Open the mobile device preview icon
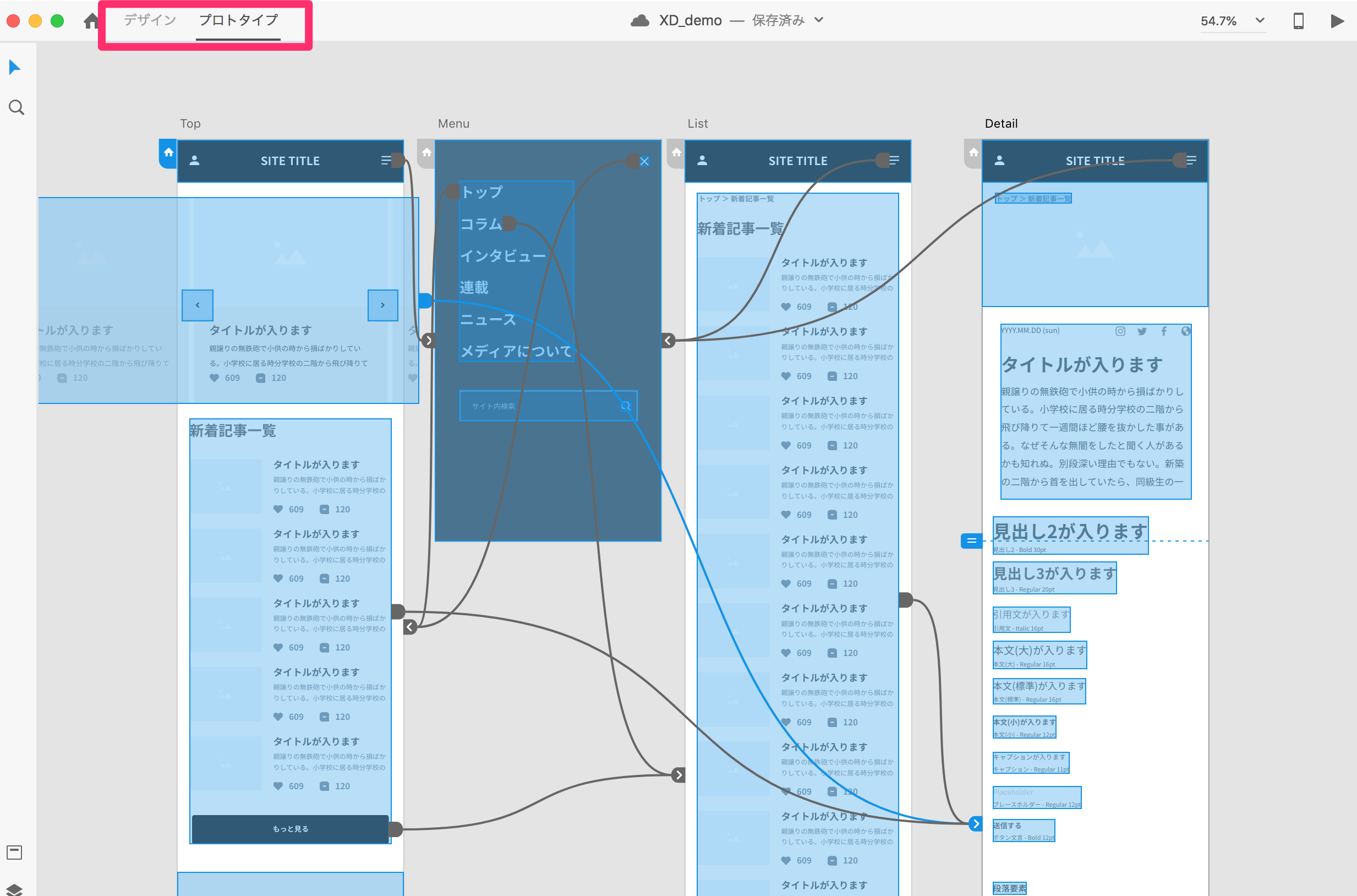This screenshot has height=896, width=1357. [1298, 21]
